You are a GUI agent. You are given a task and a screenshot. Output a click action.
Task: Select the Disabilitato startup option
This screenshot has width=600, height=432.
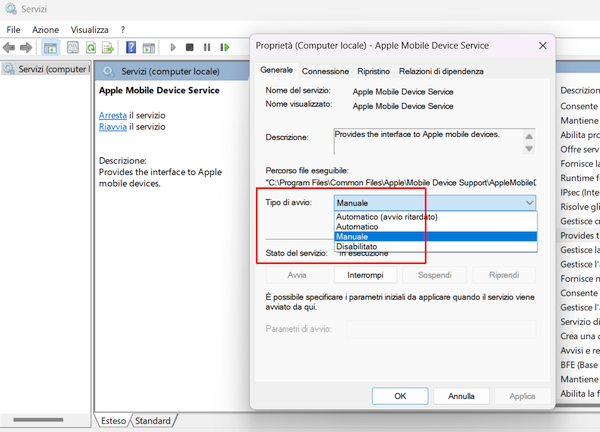pos(436,246)
